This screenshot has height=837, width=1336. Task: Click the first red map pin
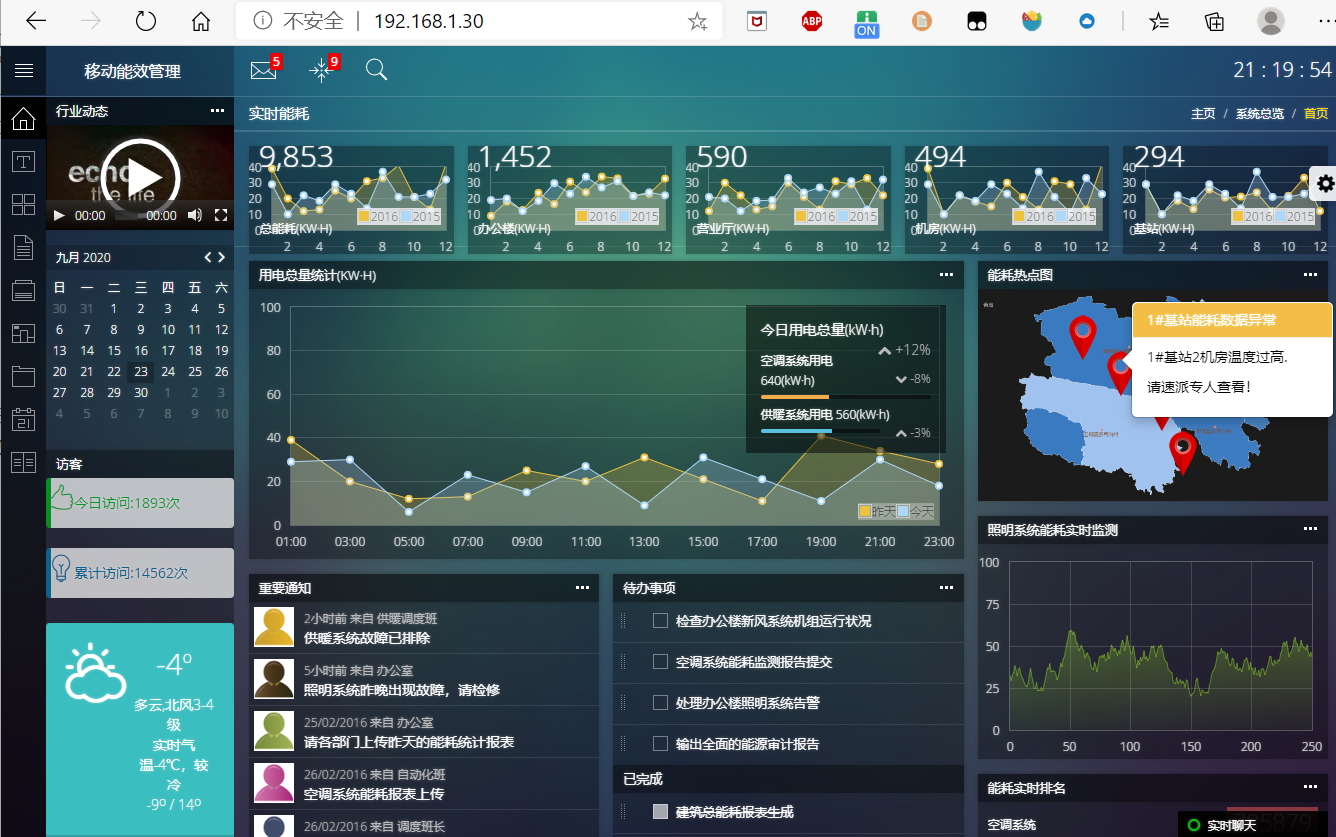click(x=1082, y=337)
